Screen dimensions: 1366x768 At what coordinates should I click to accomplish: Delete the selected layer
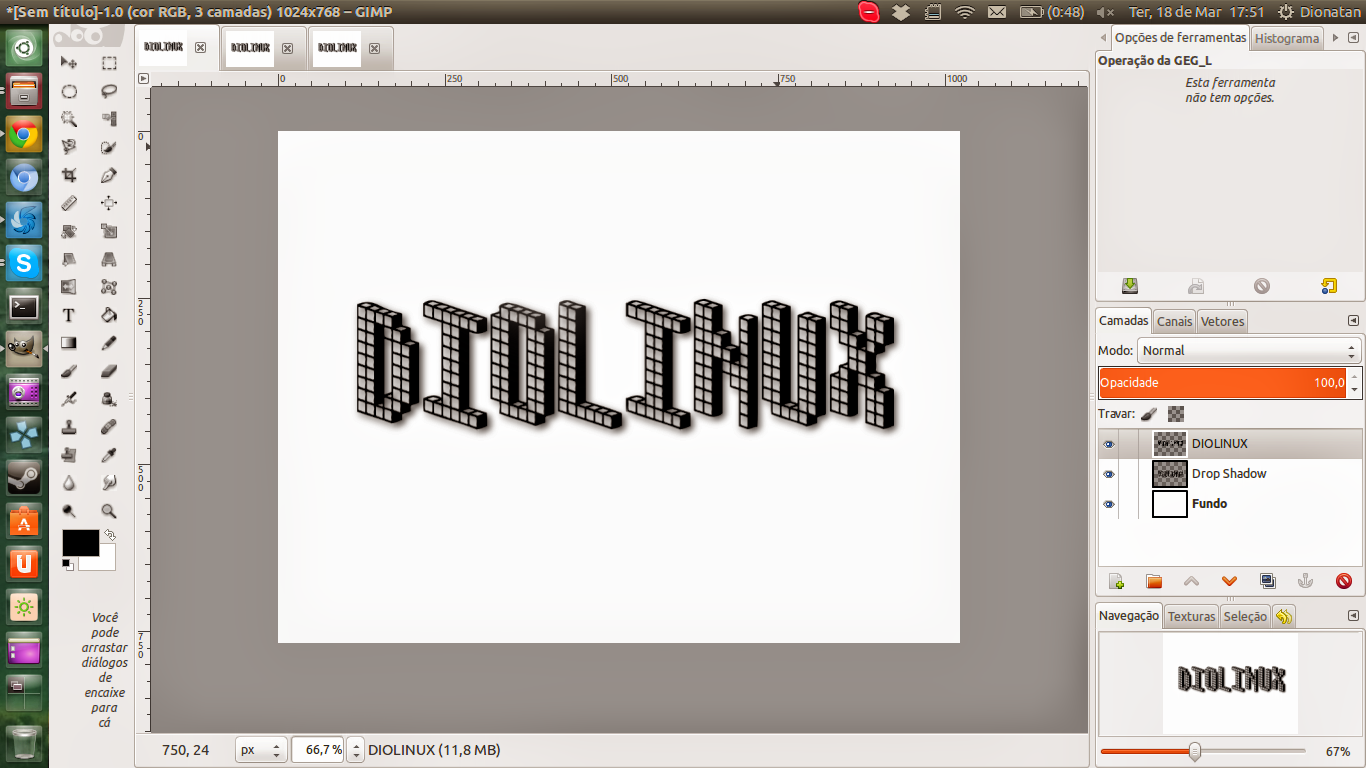click(1344, 581)
